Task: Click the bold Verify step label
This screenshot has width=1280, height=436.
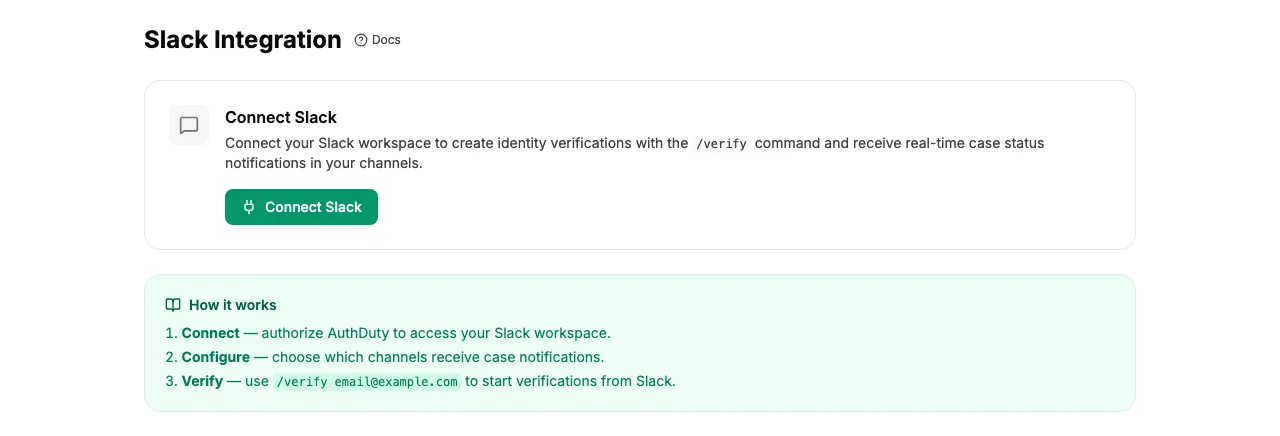Action: (202, 381)
